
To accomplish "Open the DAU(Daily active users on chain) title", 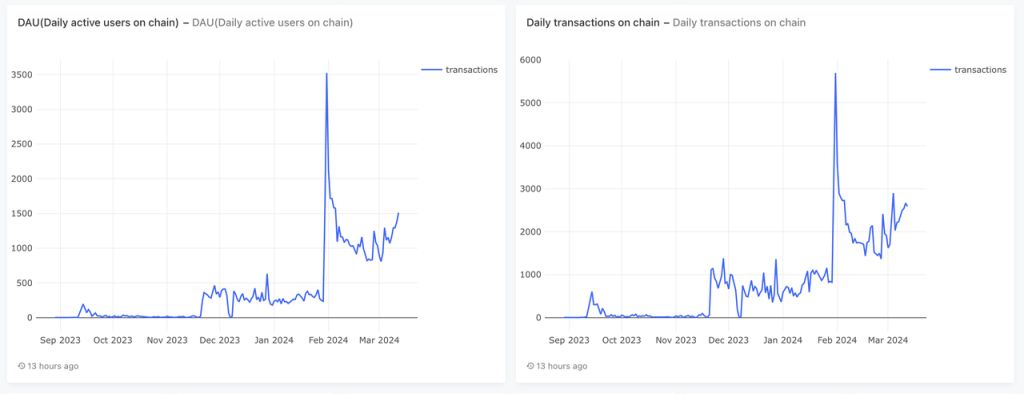I will tap(99, 23).
